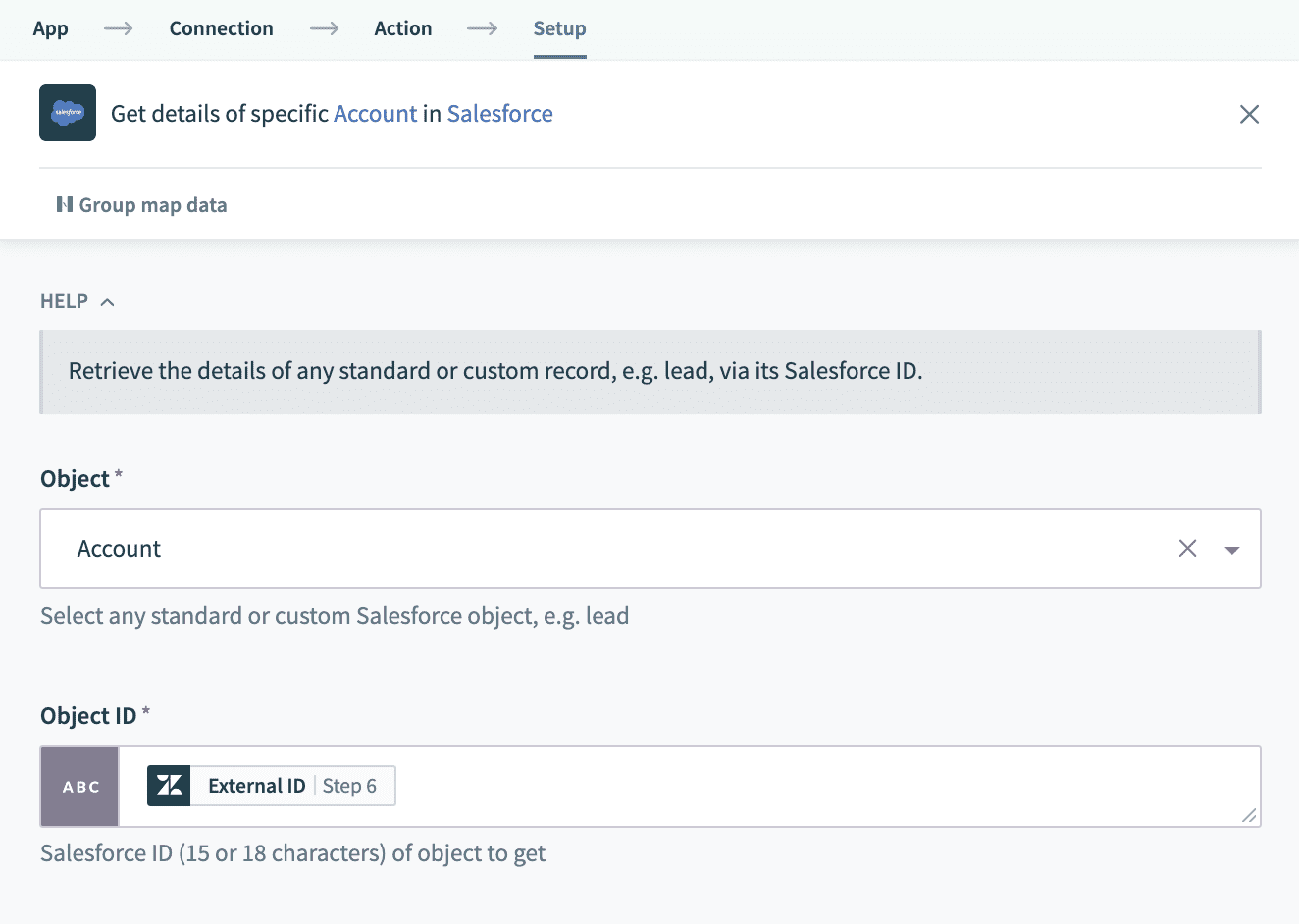1299x924 pixels.
Task: Select the External ID Step 6 data pill
Action: pyautogui.click(x=291, y=786)
